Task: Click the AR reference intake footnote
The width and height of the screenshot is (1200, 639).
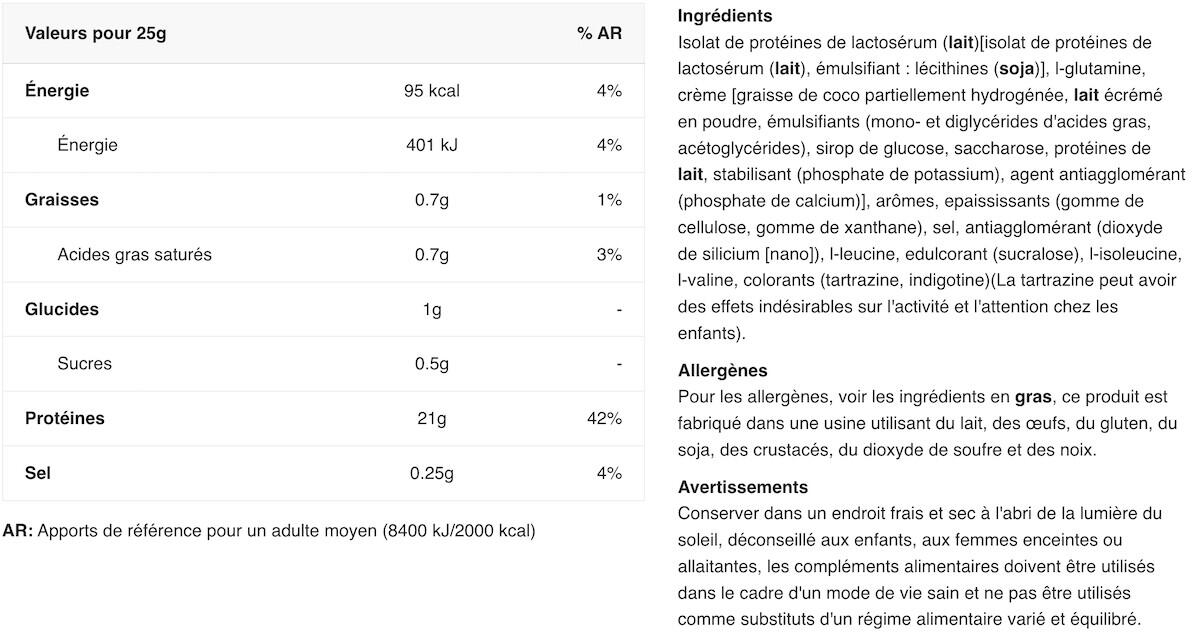Action: coord(269,531)
